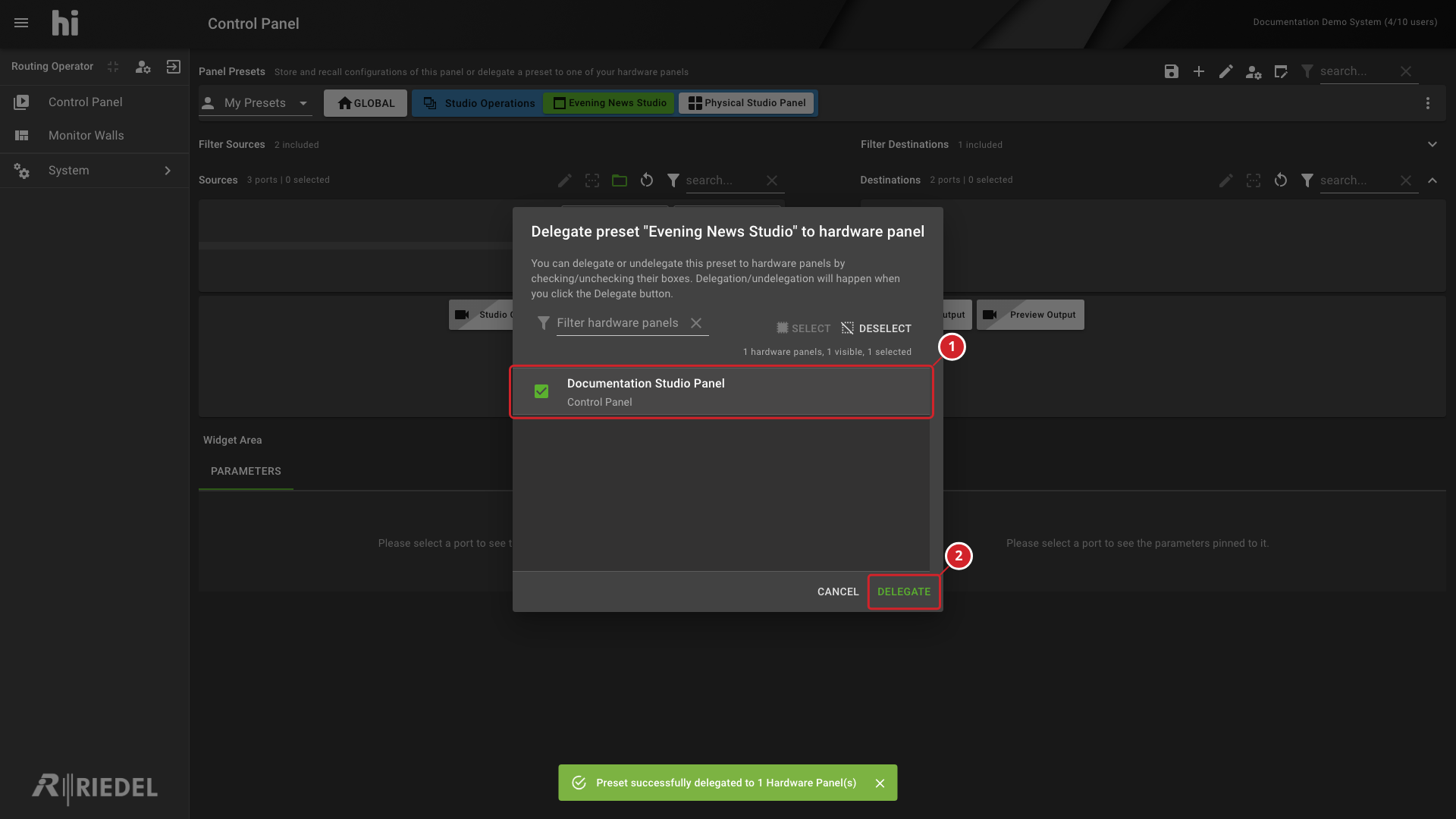Click the Destinations filter funnel icon

pos(1307,180)
